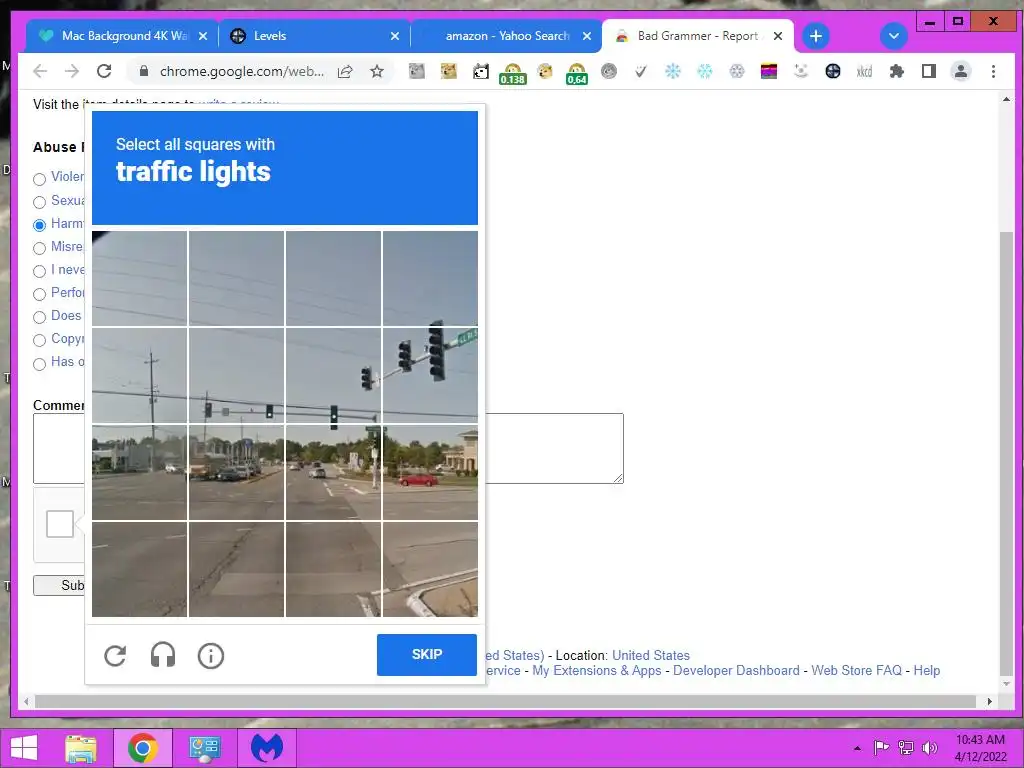Click the dark globe crosshair extension icon
The height and width of the screenshot is (768, 1024).
(833, 71)
